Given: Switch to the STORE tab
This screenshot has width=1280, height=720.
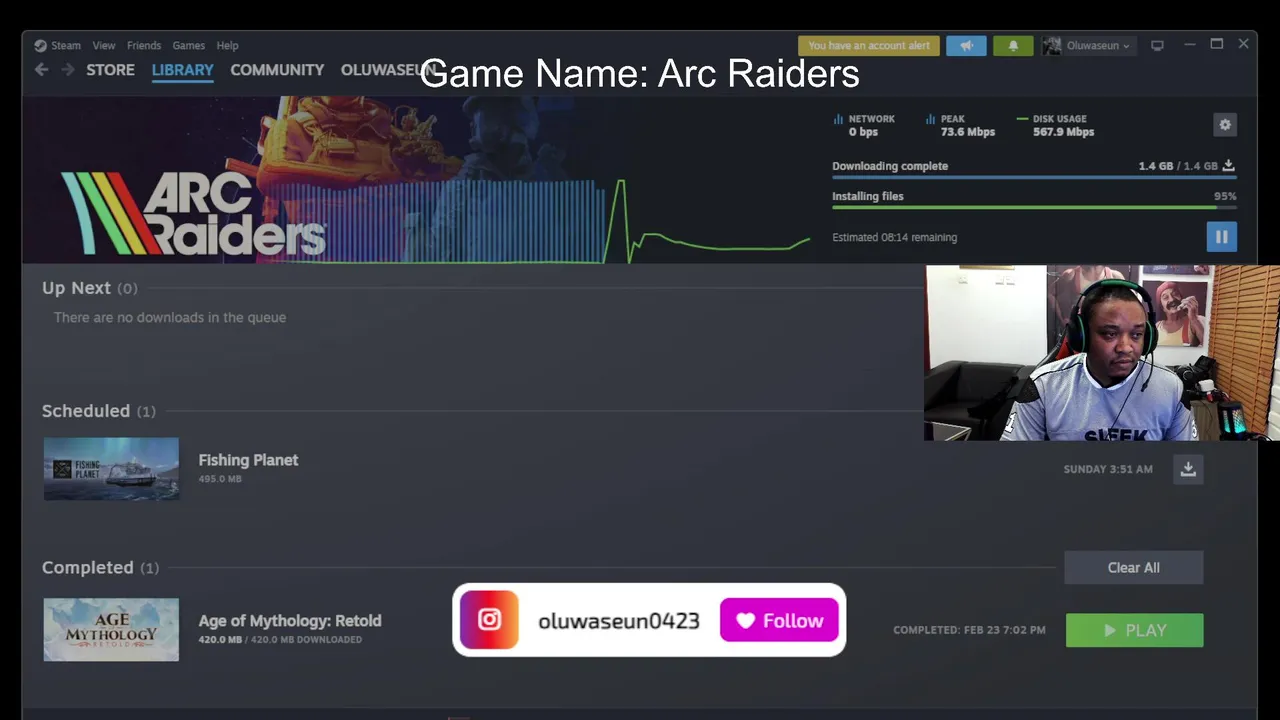Looking at the screenshot, I should 110,70.
